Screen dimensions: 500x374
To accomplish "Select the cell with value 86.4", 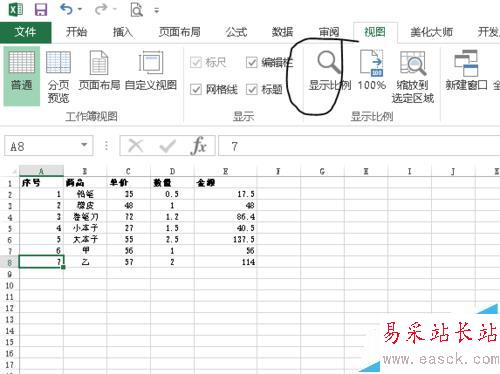I will 225,217.
